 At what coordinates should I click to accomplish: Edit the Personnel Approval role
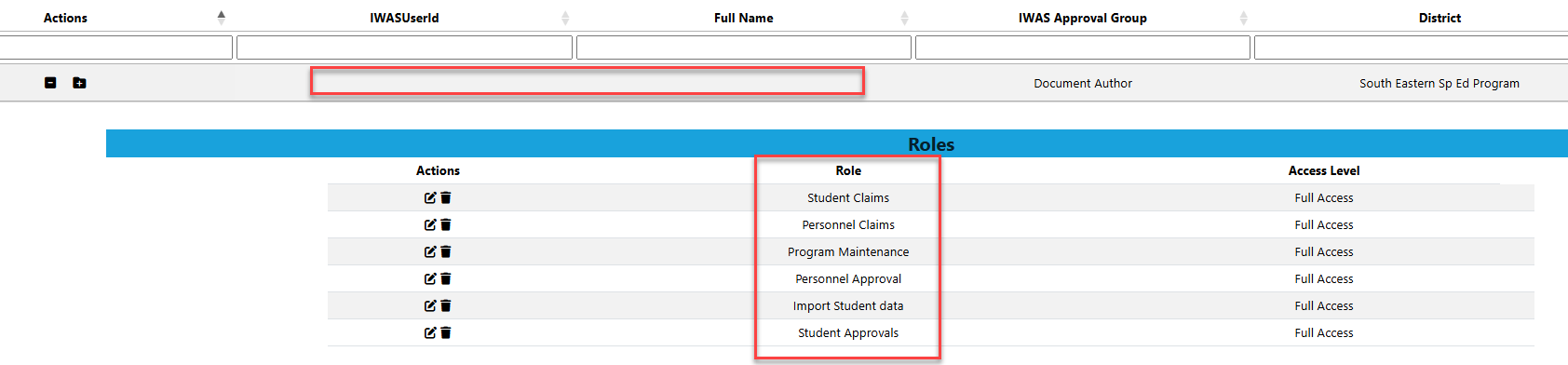(x=430, y=278)
